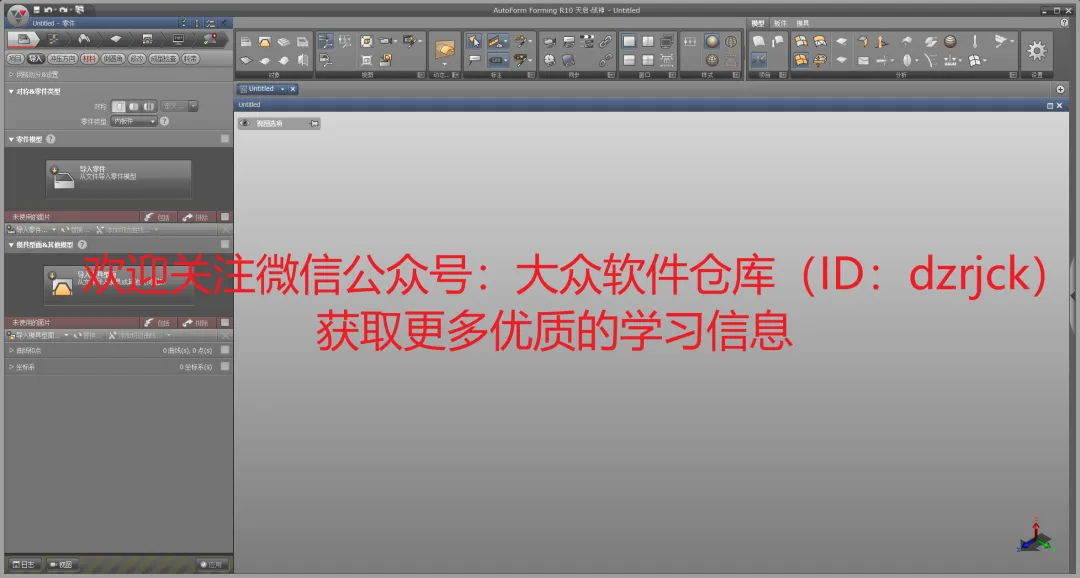The width and height of the screenshot is (1080, 578).
Task: Choose the four-pane window layout icon
Action: pos(647,61)
